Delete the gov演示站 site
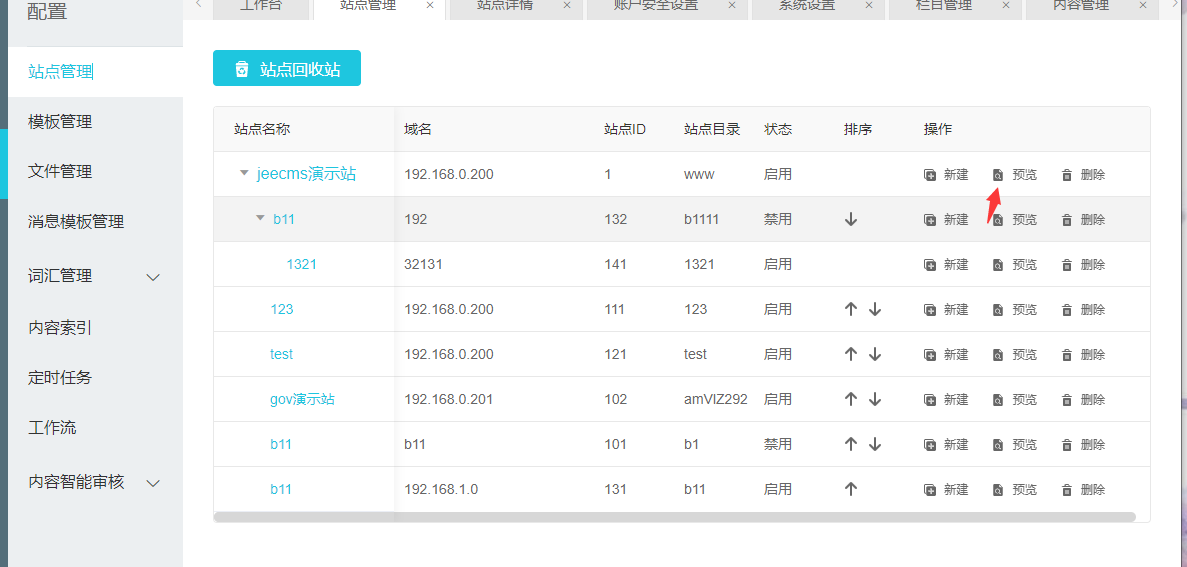The width and height of the screenshot is (1187, 567). 1083,399
